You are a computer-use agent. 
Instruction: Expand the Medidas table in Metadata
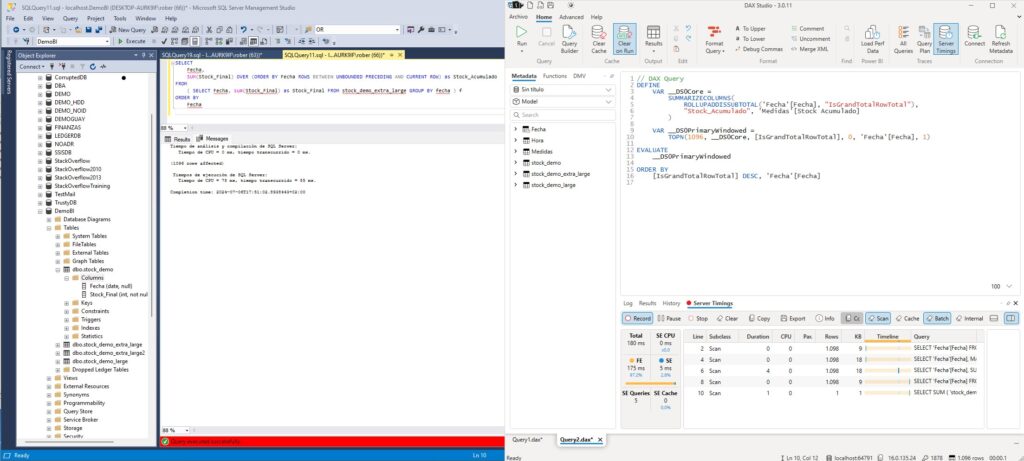coord(515,151)
